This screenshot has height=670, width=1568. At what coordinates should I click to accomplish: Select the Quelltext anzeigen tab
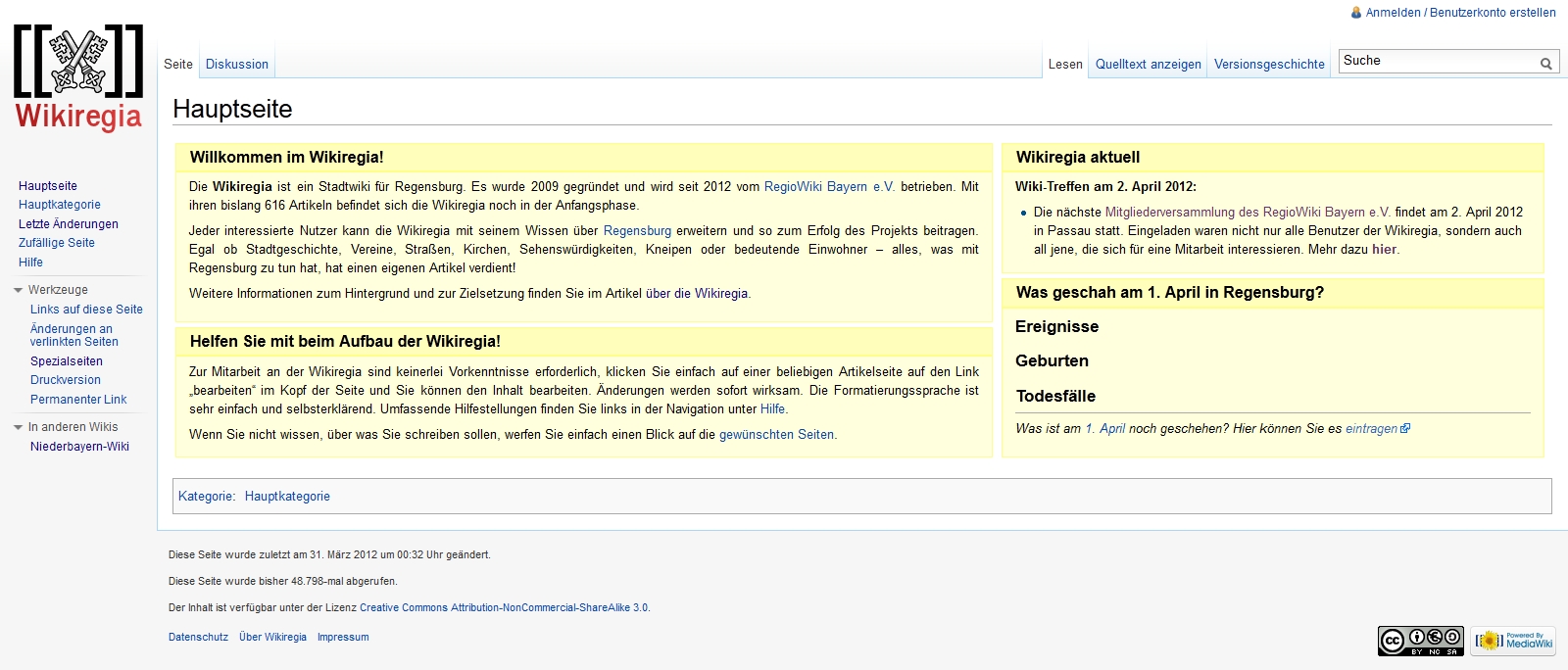coord(1148,65)
